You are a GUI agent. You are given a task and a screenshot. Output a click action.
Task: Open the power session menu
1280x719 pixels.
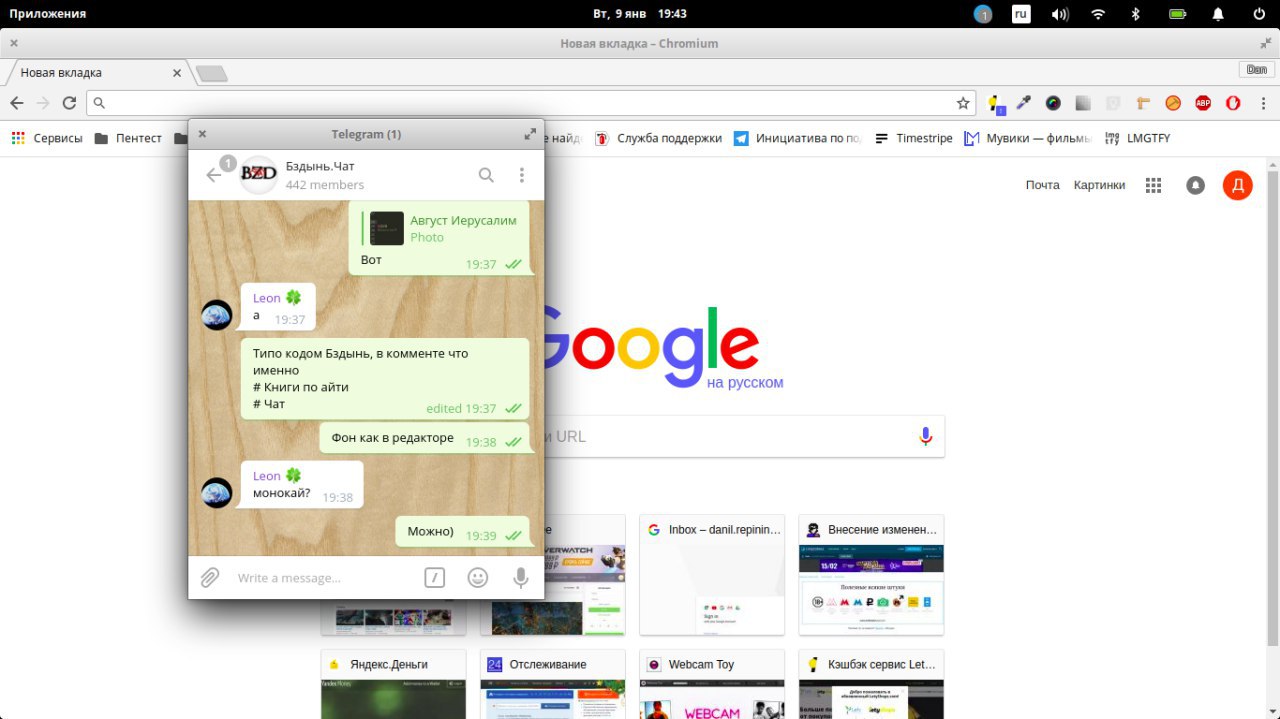tap(1259, 14)
